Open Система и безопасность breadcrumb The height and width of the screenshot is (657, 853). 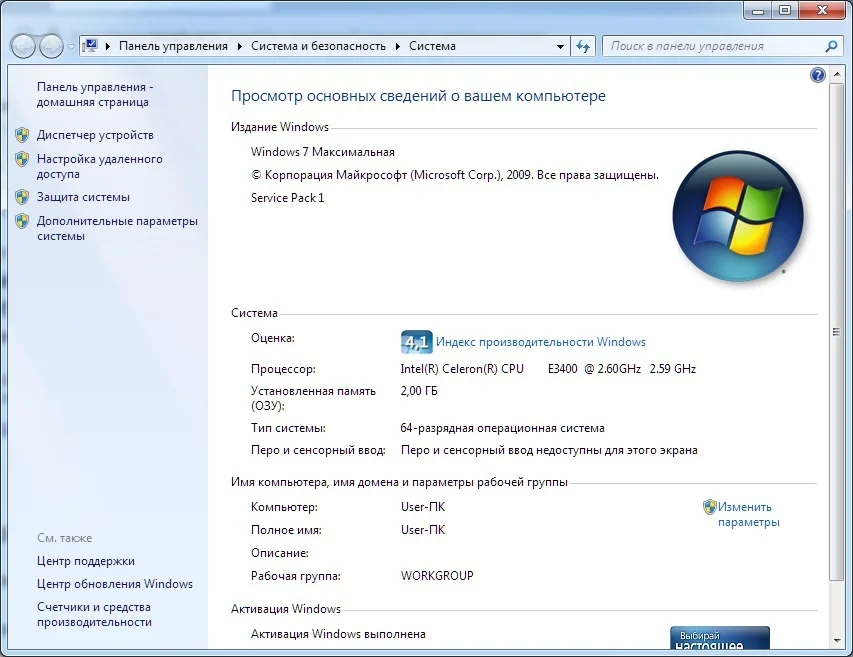pyautogui.click(x=318, y=46)
